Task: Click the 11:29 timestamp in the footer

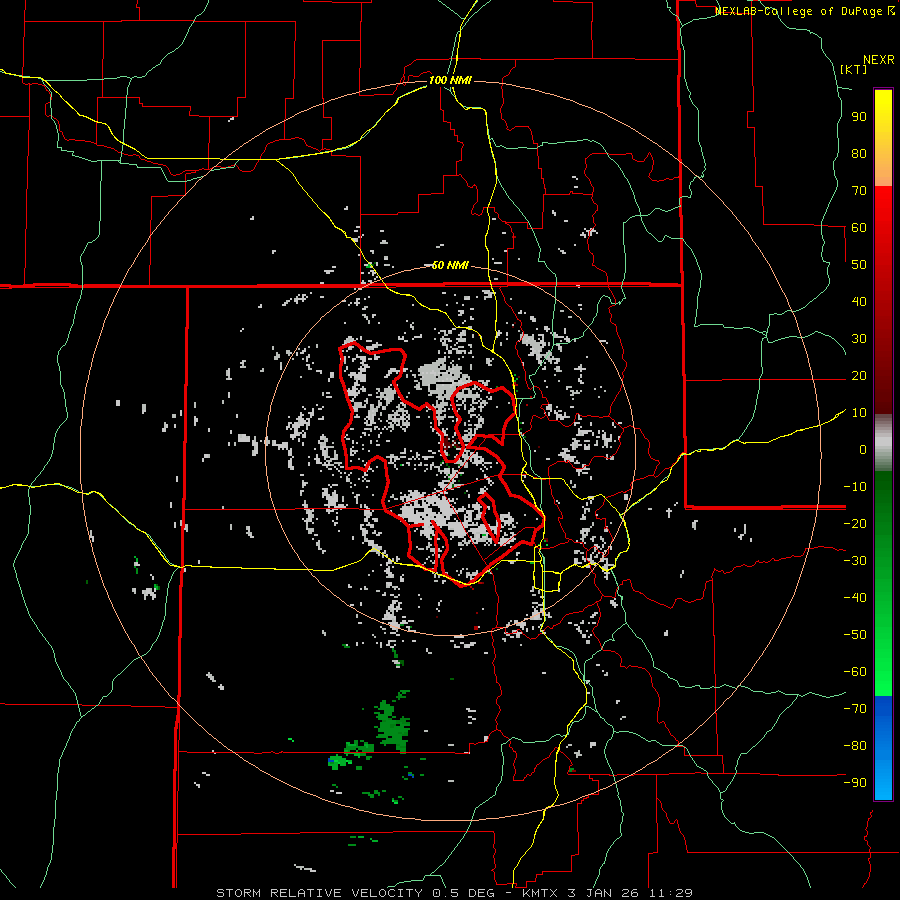Action: (671, 892)
